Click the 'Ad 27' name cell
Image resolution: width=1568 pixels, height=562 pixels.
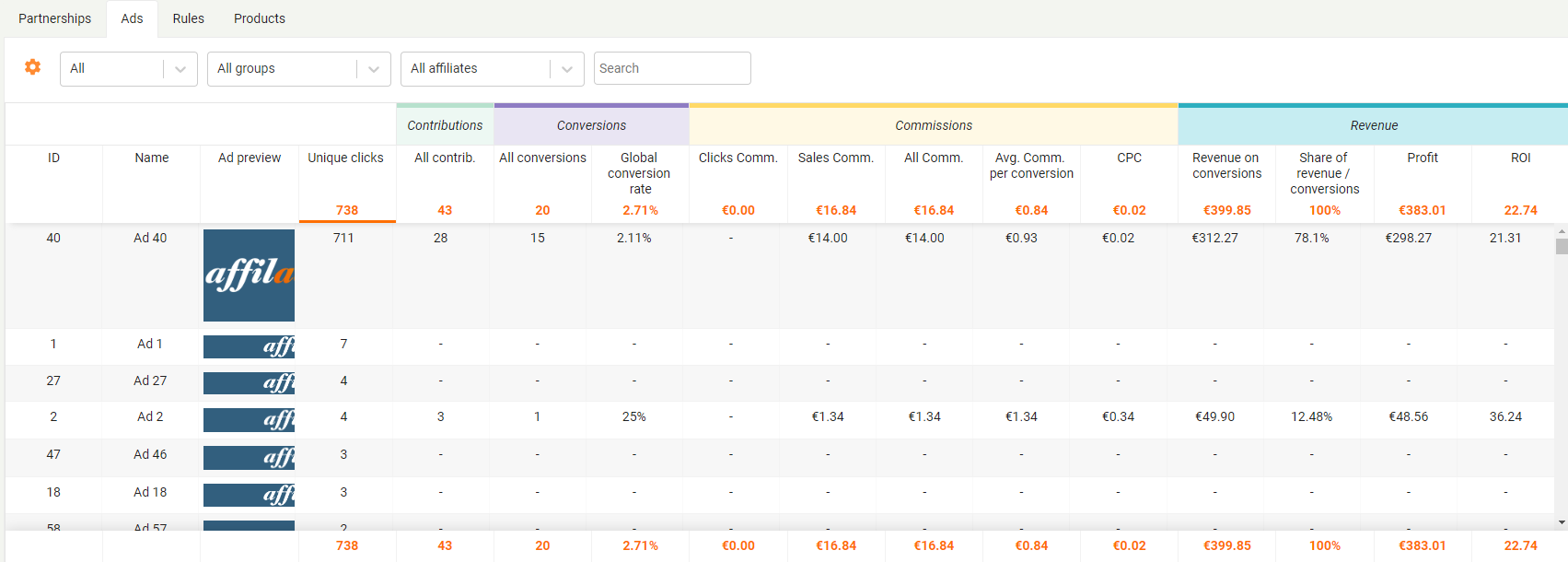[150, 381]
